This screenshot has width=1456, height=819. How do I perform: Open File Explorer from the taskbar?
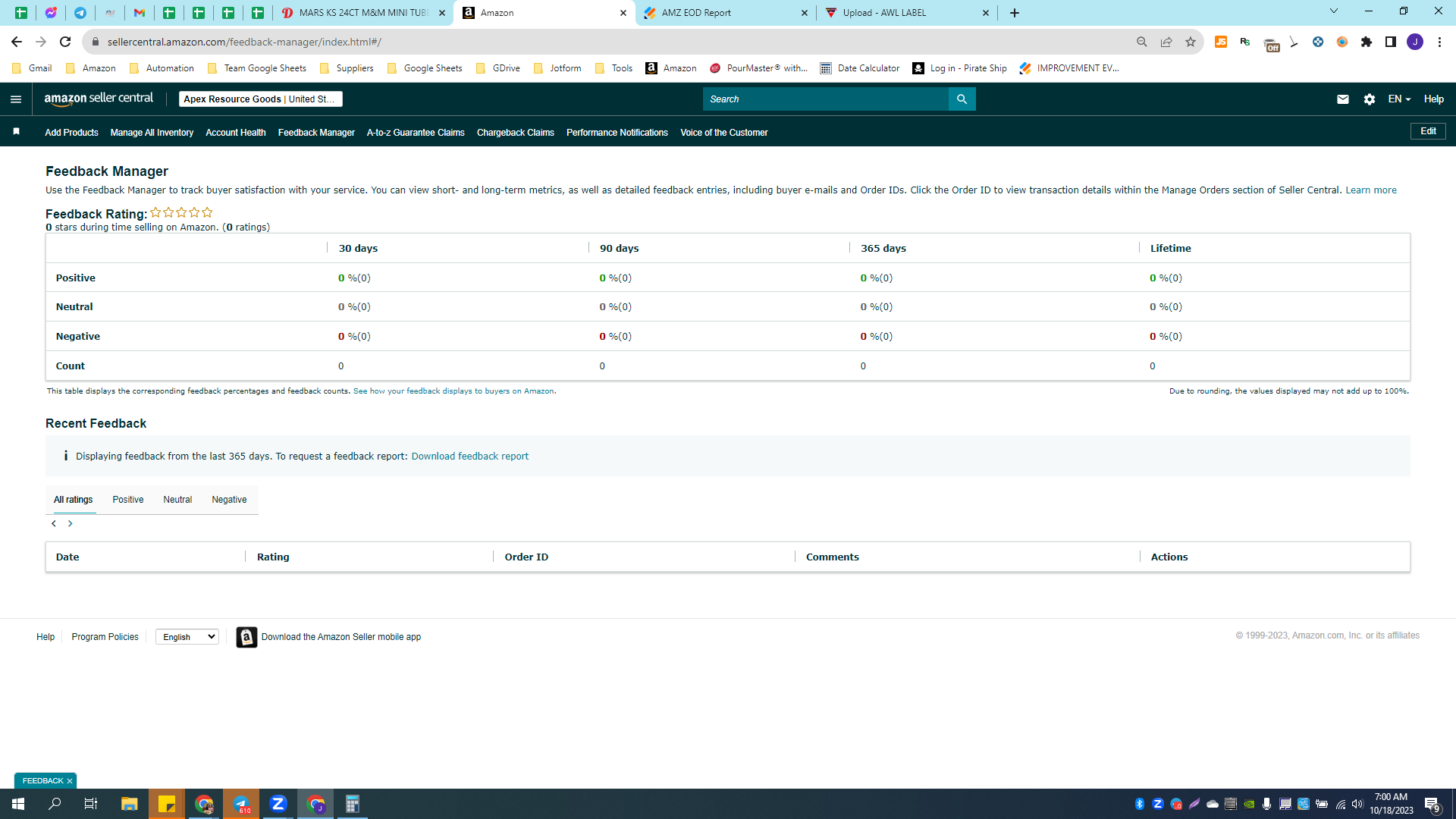(130, 804)
